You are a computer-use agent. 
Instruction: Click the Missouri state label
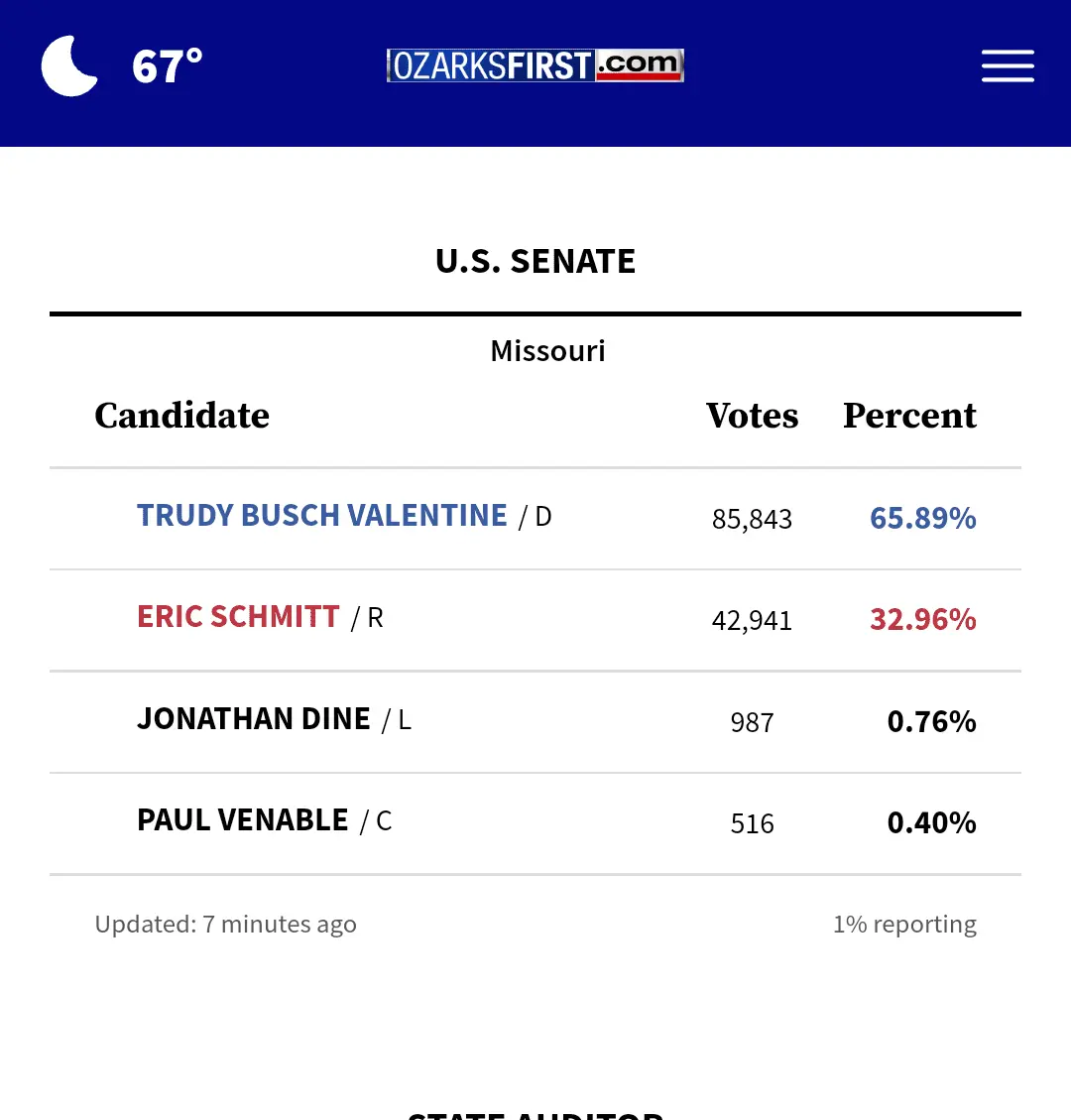tap(547, 351)
